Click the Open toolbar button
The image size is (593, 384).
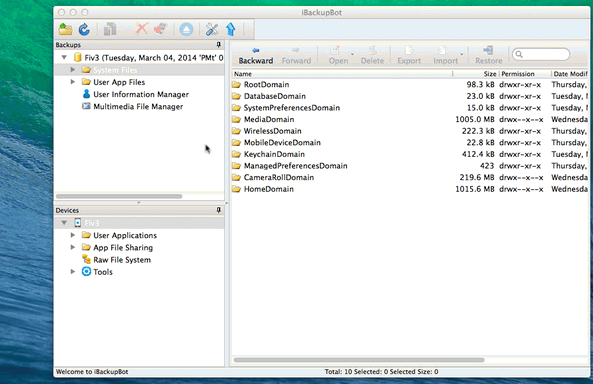coord(338,56)
